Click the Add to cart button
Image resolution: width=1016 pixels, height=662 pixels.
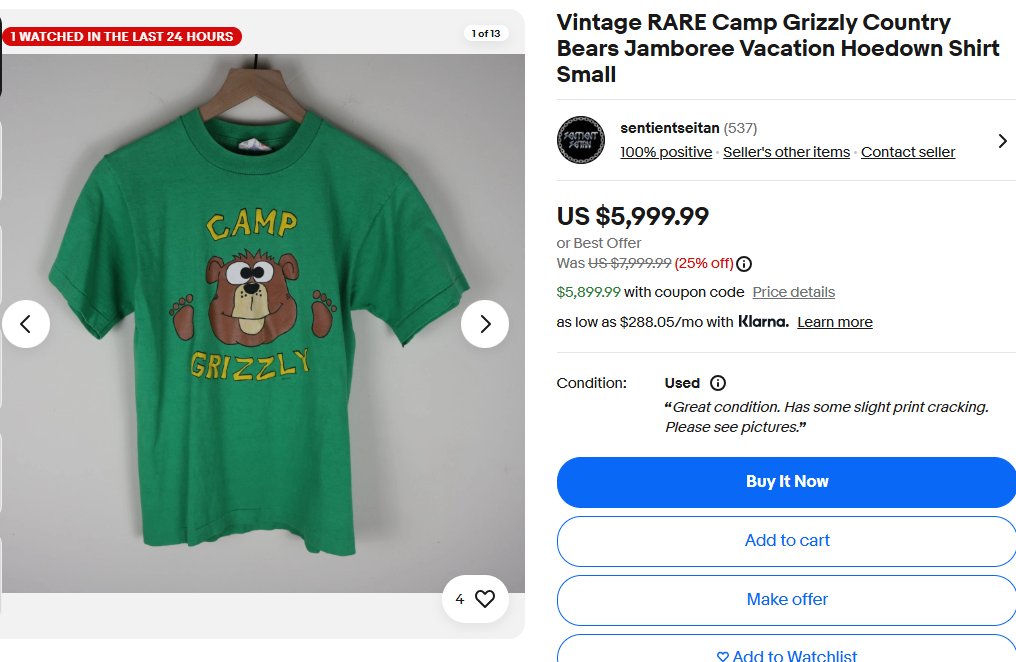[787, 540]
